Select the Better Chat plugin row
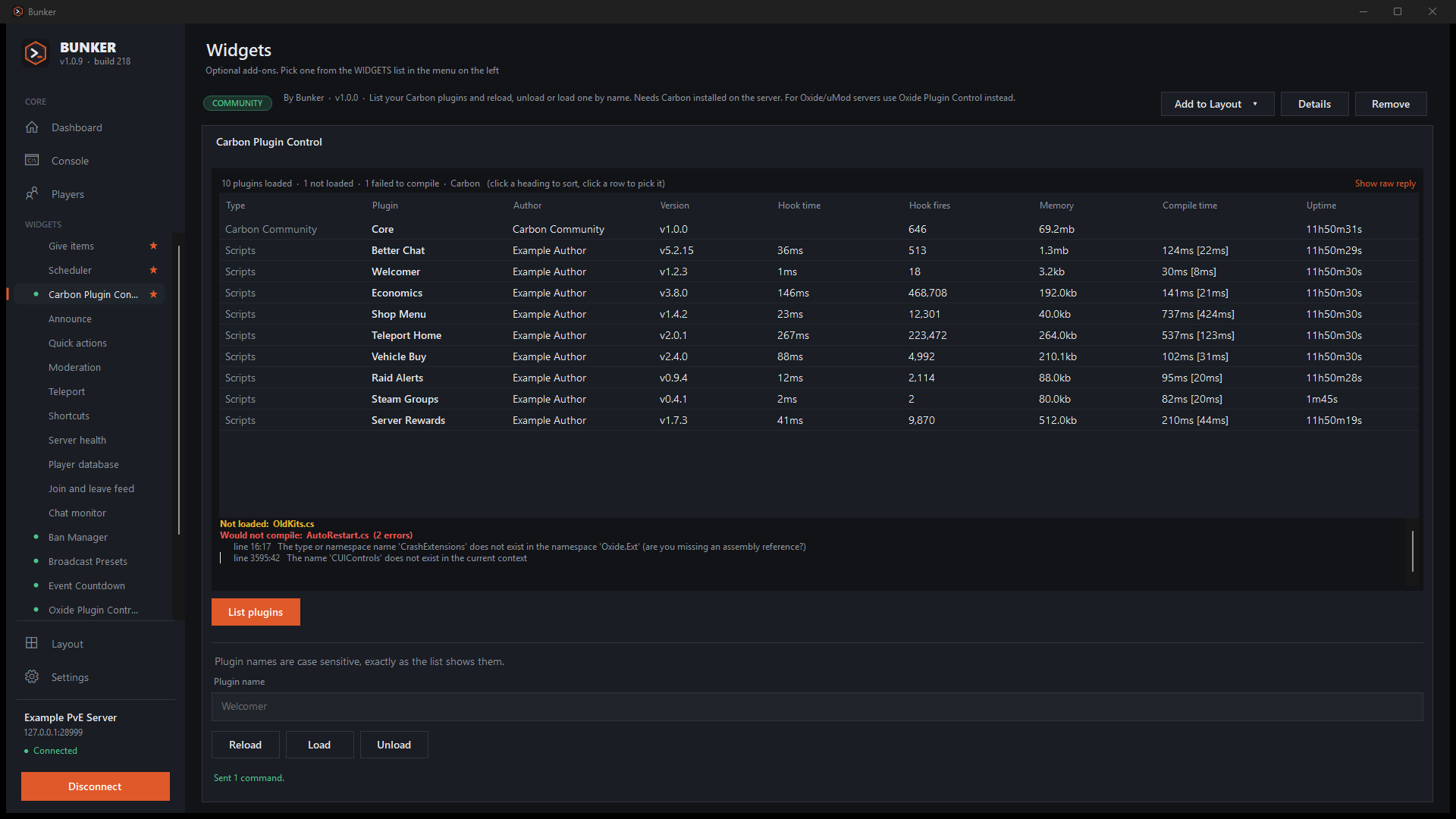The image size is (1456, 819). coord(819,250)
